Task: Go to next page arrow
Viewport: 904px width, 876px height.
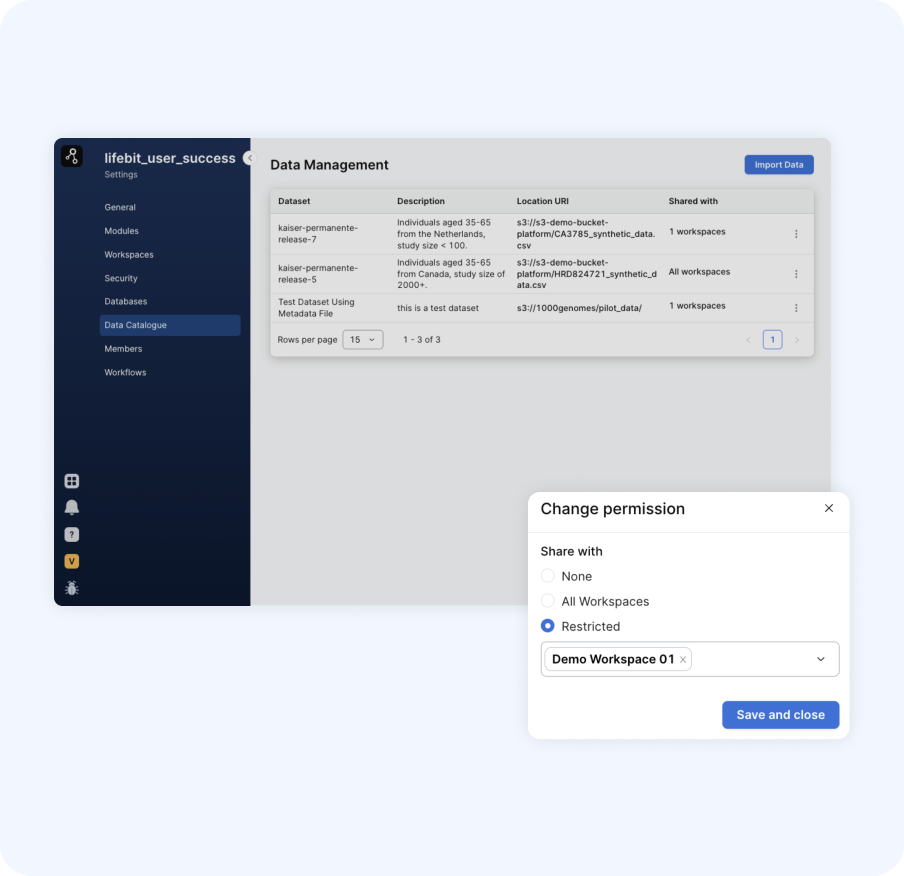Action: [797, 340]
